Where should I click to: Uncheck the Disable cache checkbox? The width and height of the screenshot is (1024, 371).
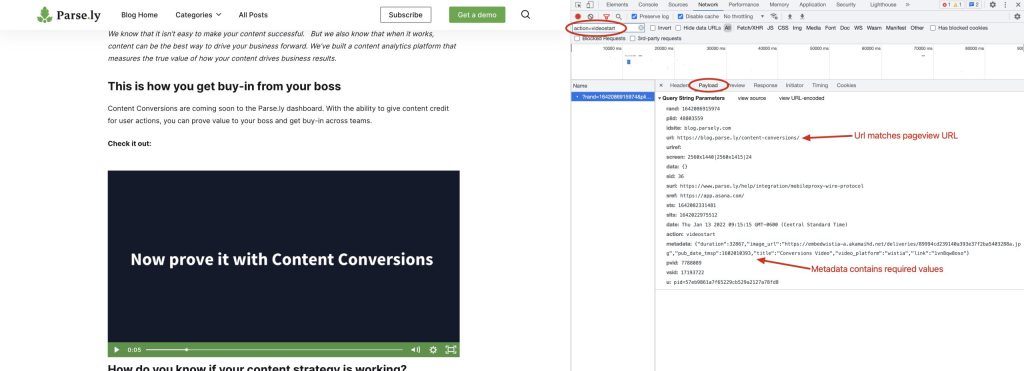(x=680, y=16)
